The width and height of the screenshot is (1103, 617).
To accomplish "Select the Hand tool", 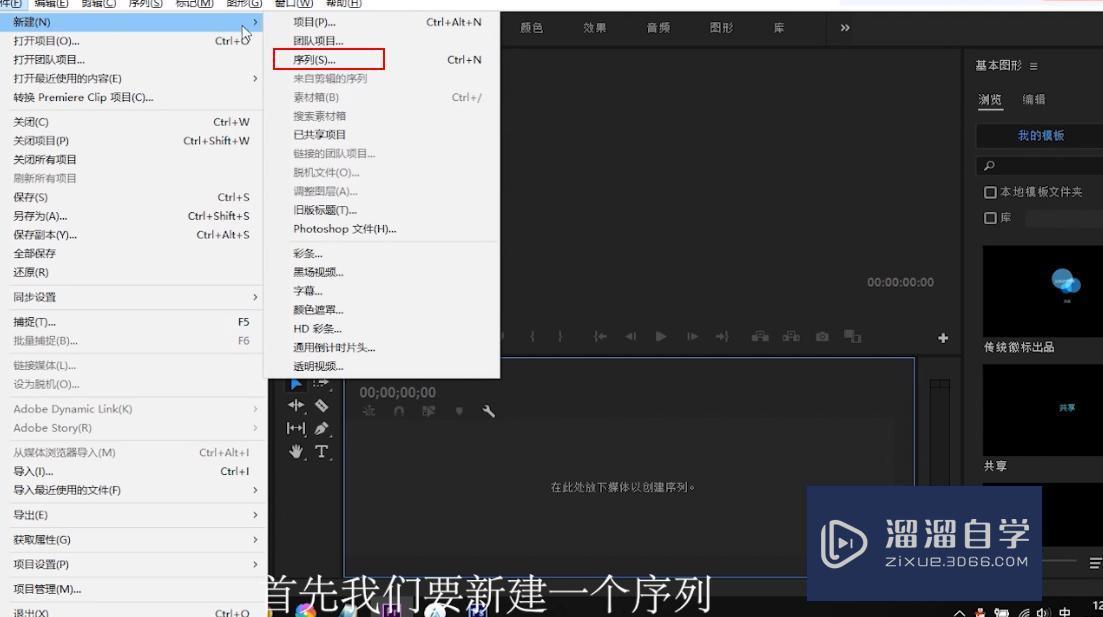I will point(296,451).
